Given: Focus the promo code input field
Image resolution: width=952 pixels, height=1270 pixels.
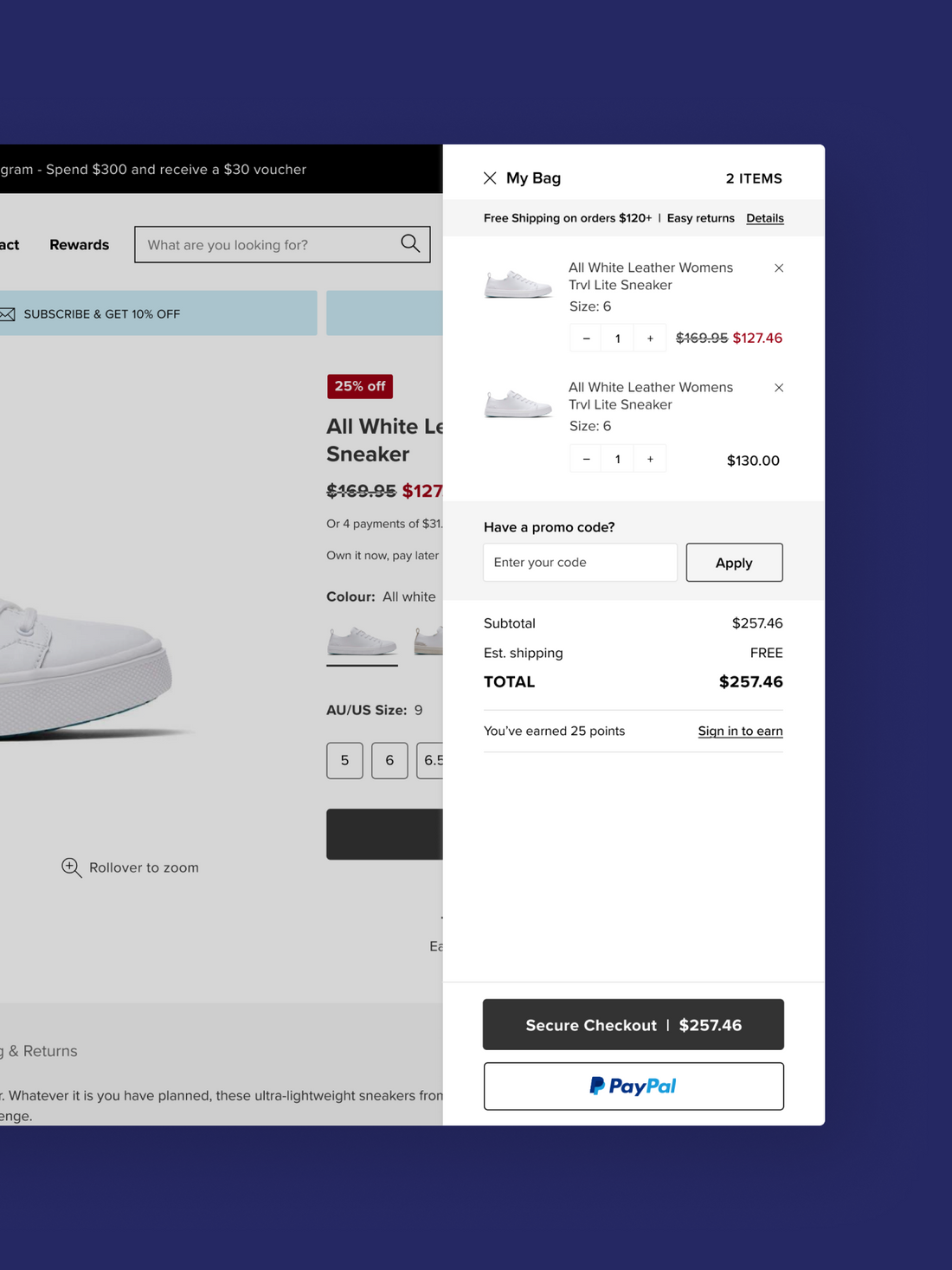Looking at the screenshot, I should click(x=580, y=563).
